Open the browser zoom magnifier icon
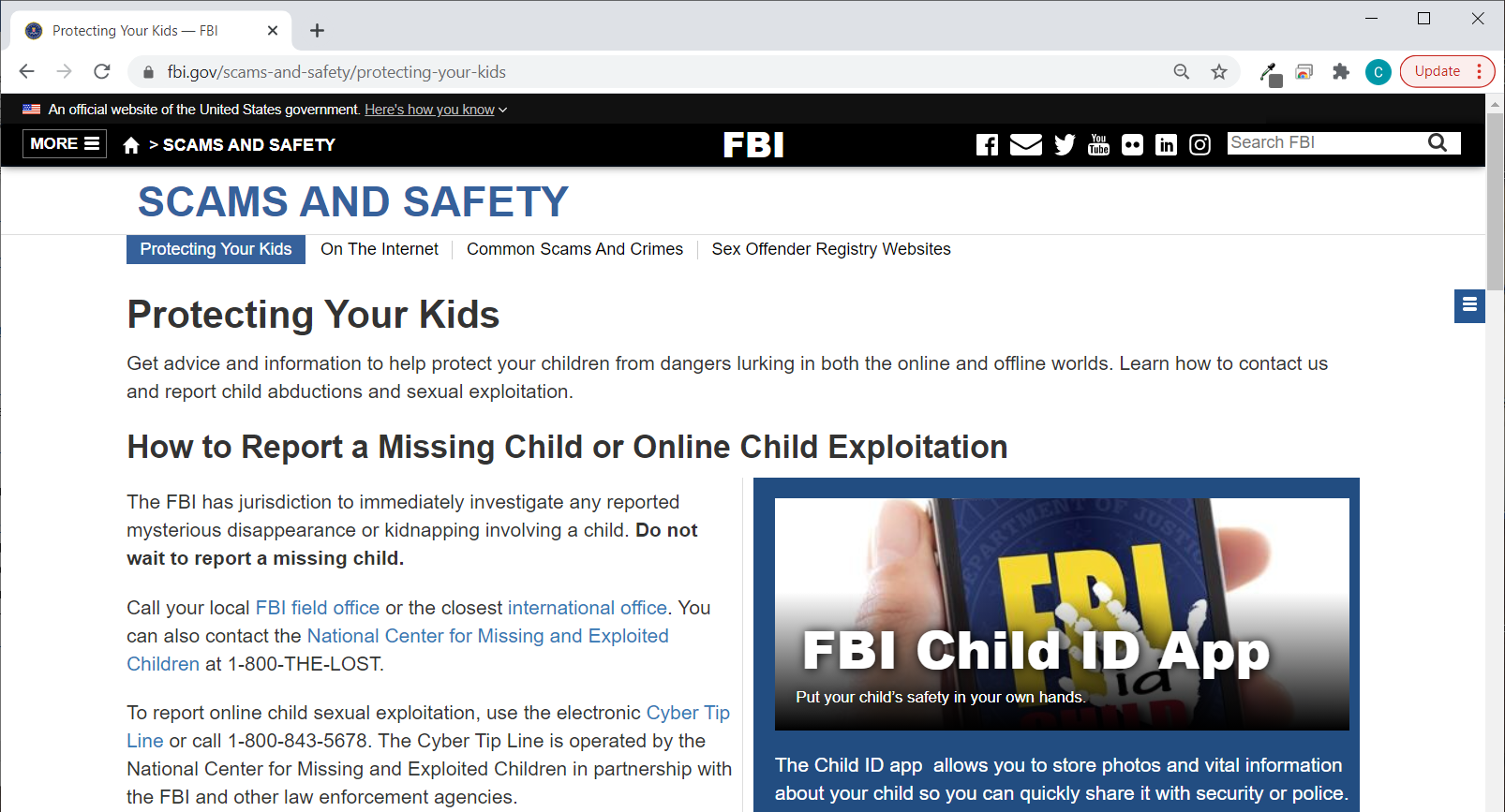This screenshot has height=812, width=1505. point(1182,72)
